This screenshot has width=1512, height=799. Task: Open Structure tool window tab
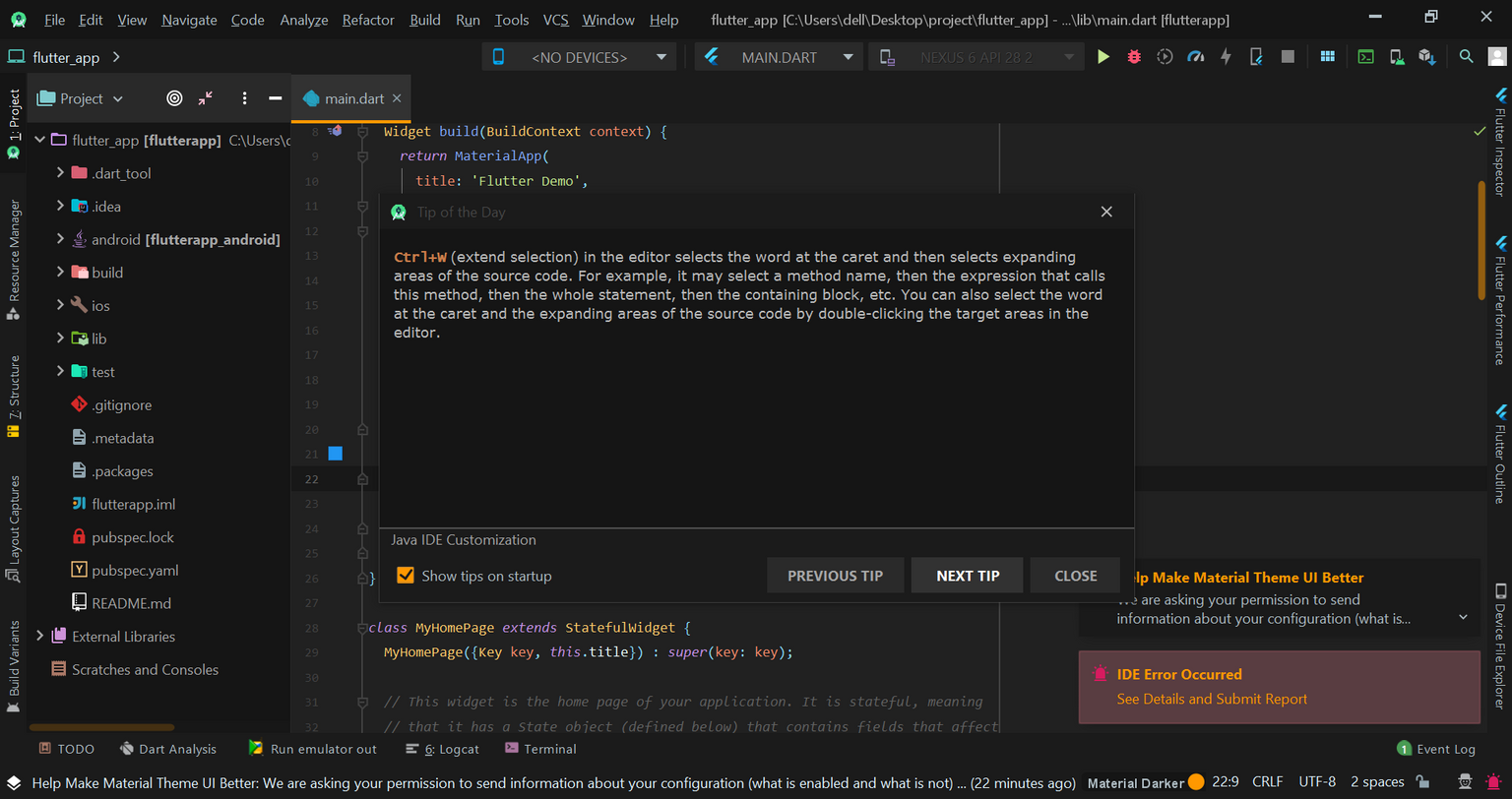click(14, 396)
